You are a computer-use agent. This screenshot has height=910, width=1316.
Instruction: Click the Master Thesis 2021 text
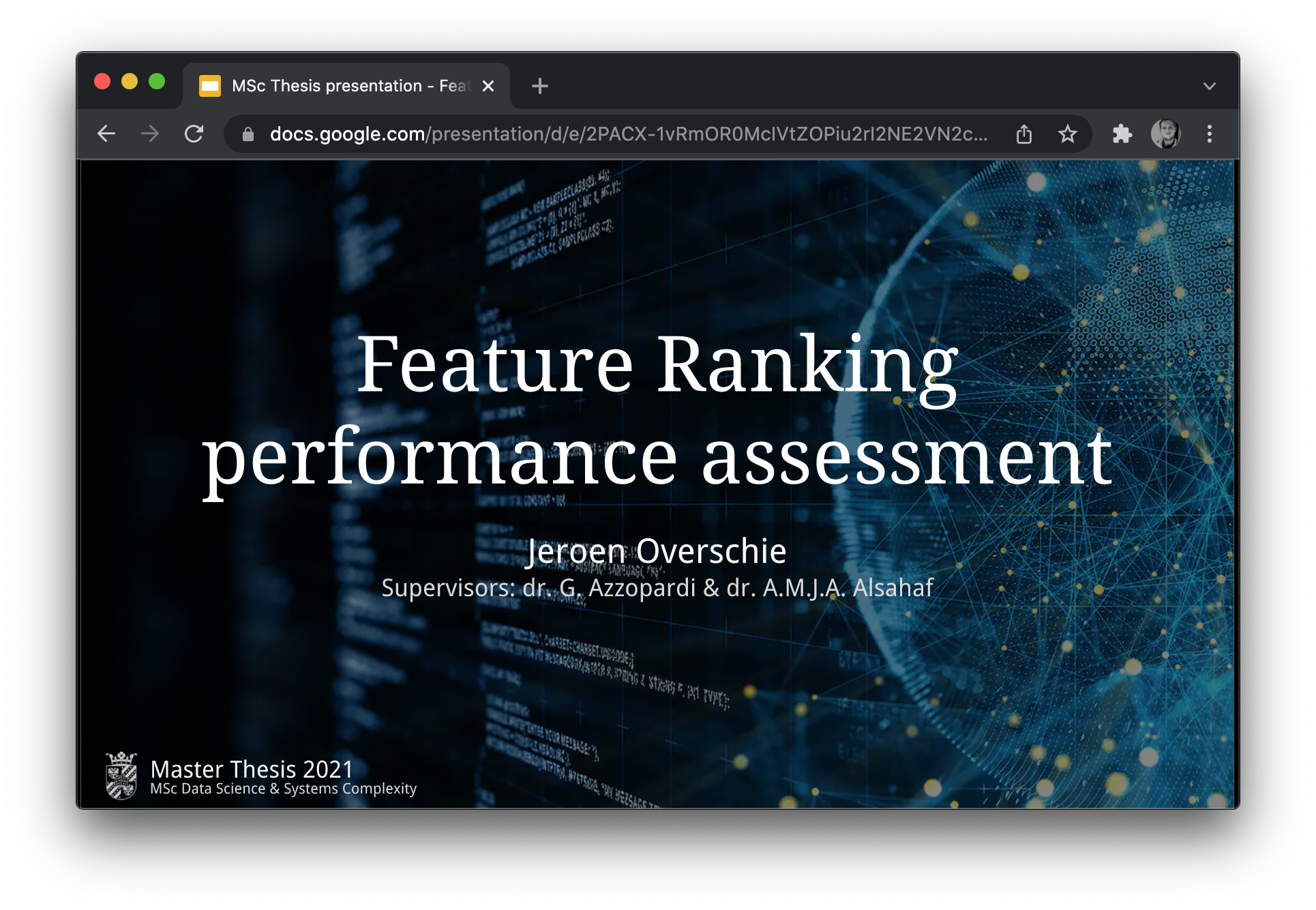coord(252,769)
